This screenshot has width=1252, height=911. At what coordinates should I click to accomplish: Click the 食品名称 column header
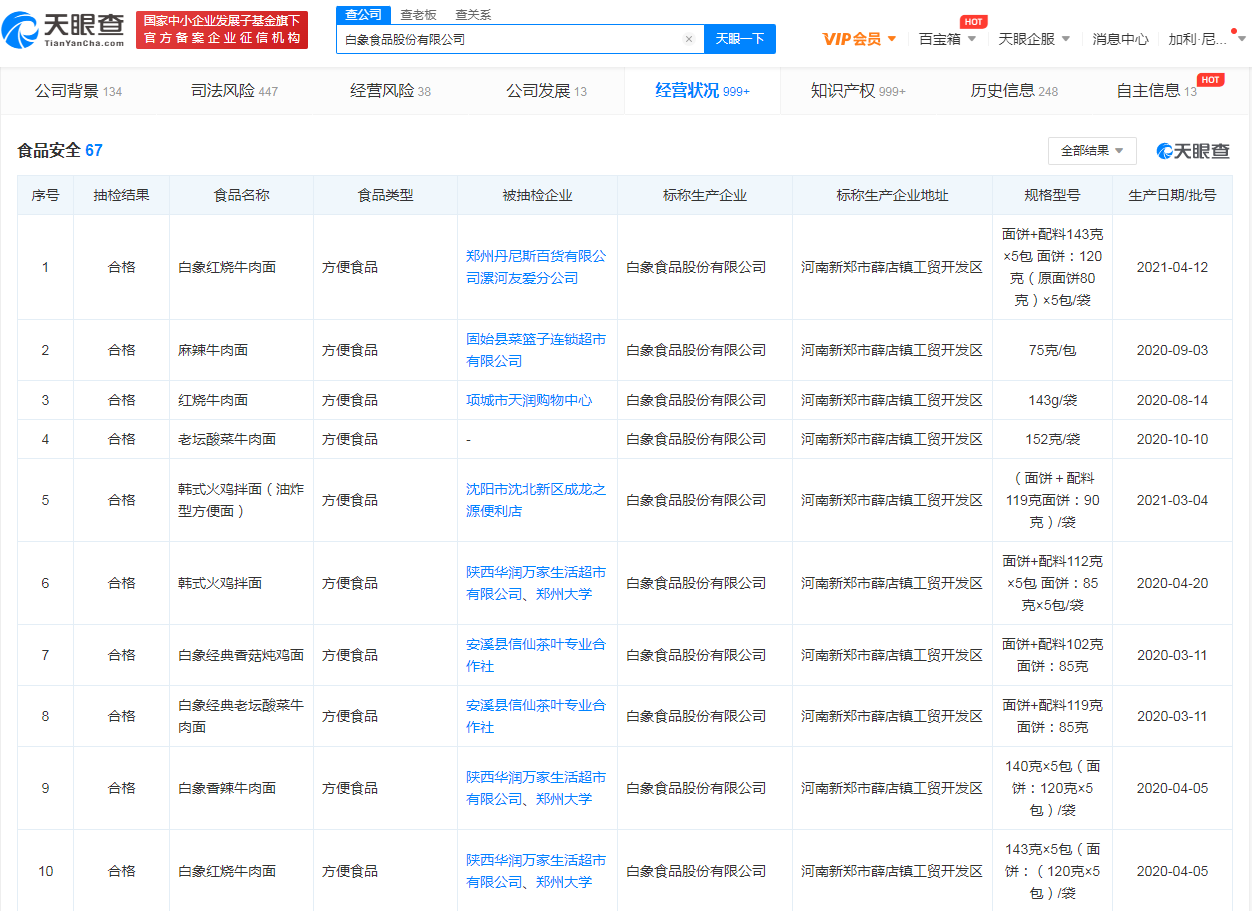(x=242, y=195)
